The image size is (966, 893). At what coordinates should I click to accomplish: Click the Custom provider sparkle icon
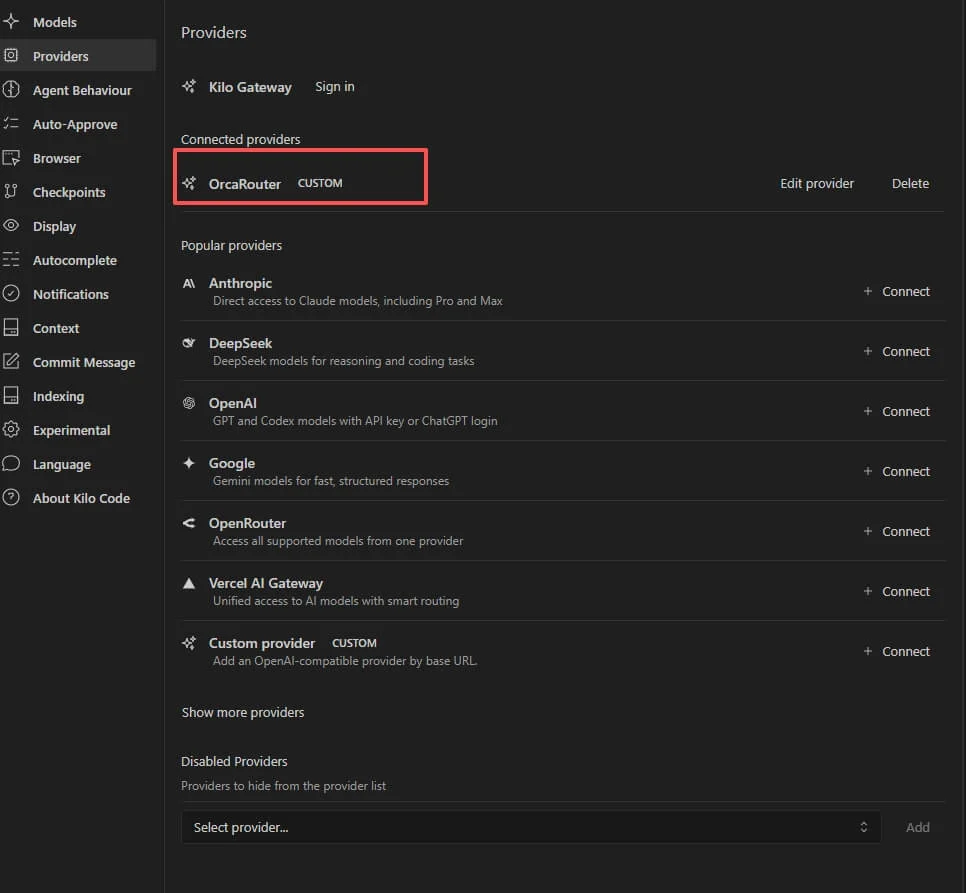point(189,643)
